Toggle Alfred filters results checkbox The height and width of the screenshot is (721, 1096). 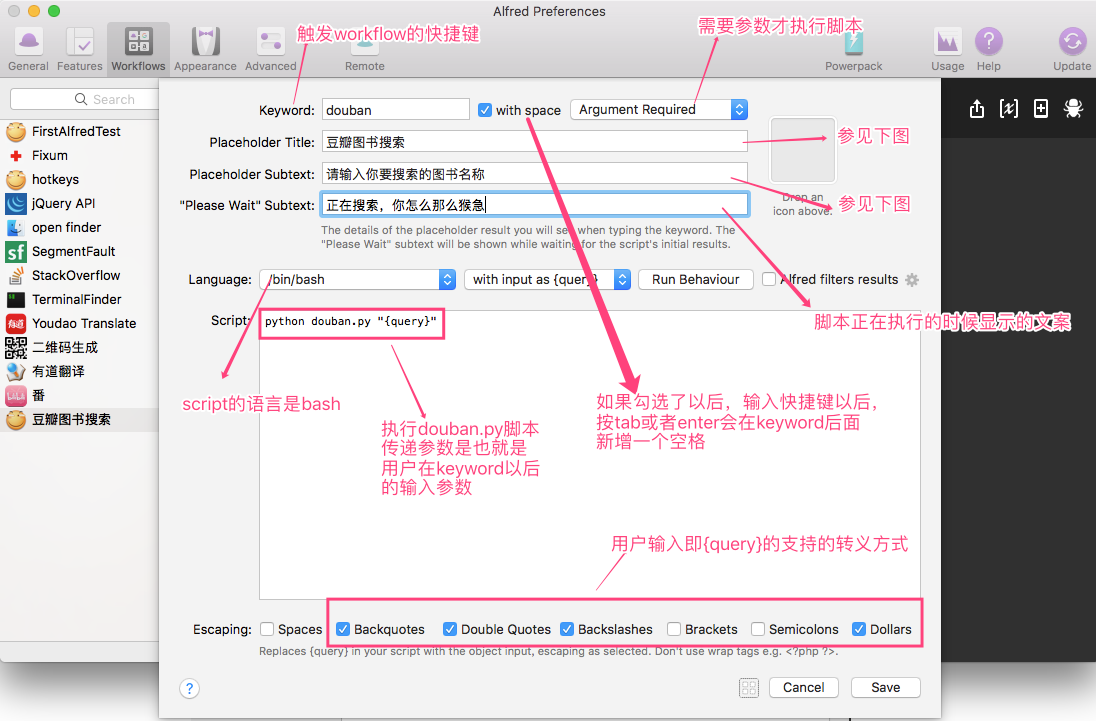769,279
